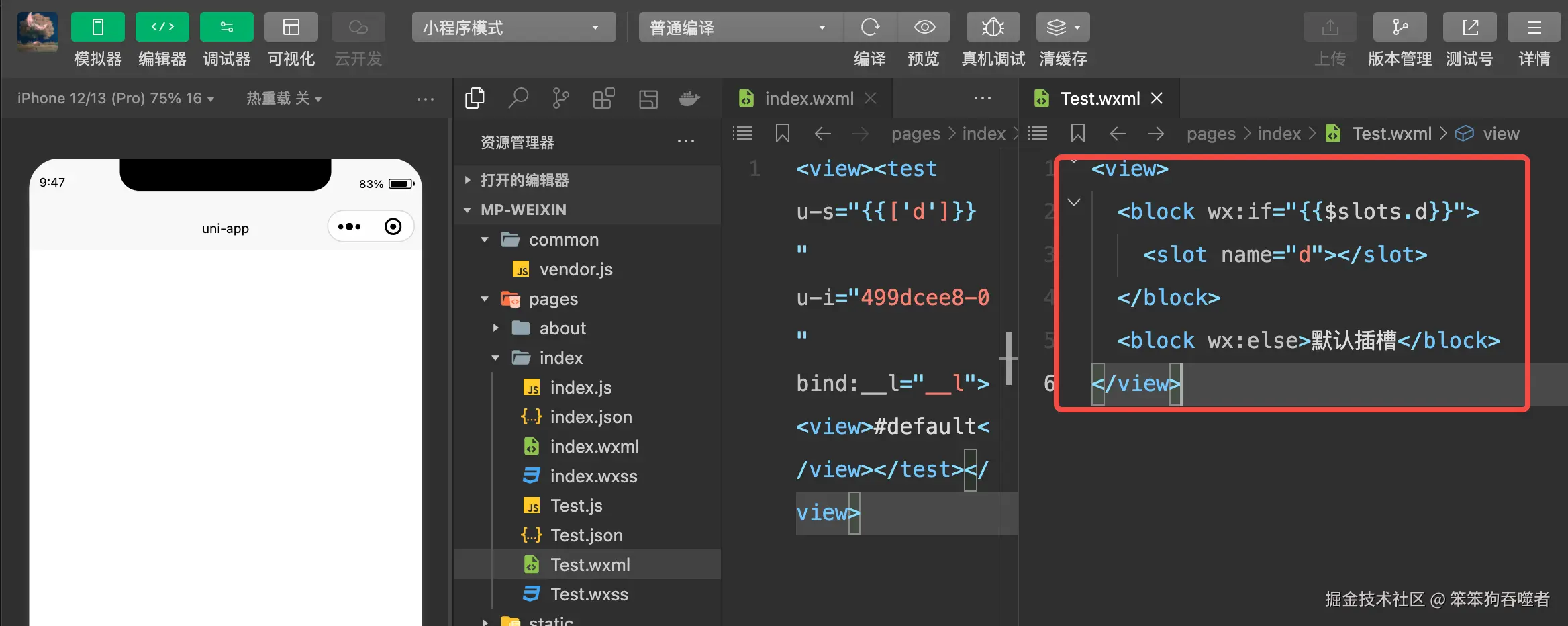Toggle the editor panel button
This screenshot has width=1568, height=626.
click(162, 27)
